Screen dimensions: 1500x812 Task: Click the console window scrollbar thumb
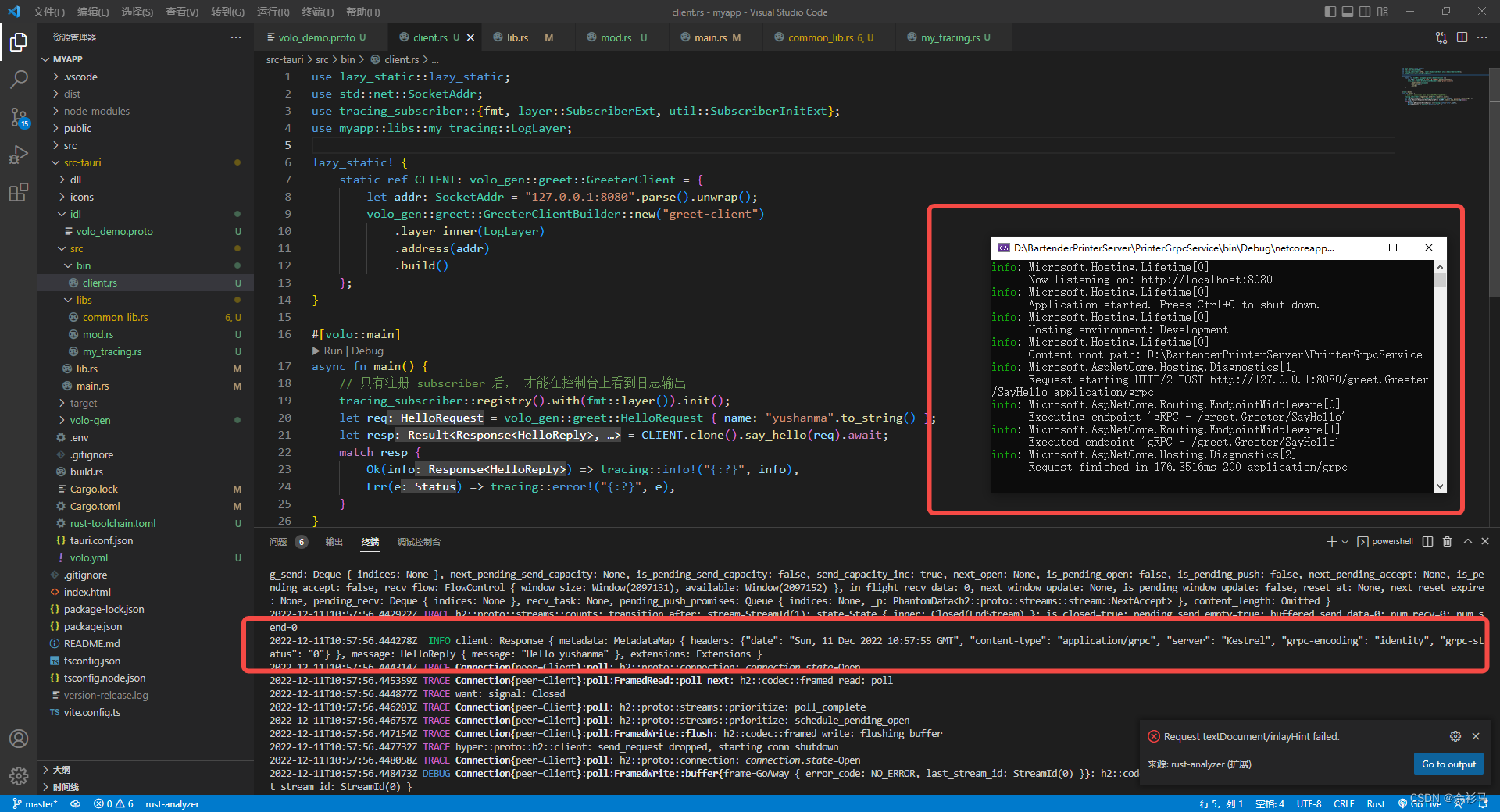click(1439, 279)
